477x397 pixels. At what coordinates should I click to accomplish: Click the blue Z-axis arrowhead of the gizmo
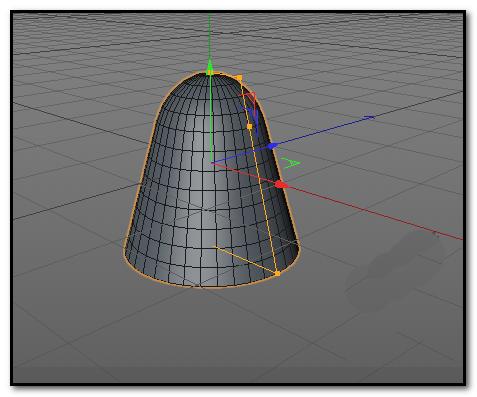[x=272, y=146]
